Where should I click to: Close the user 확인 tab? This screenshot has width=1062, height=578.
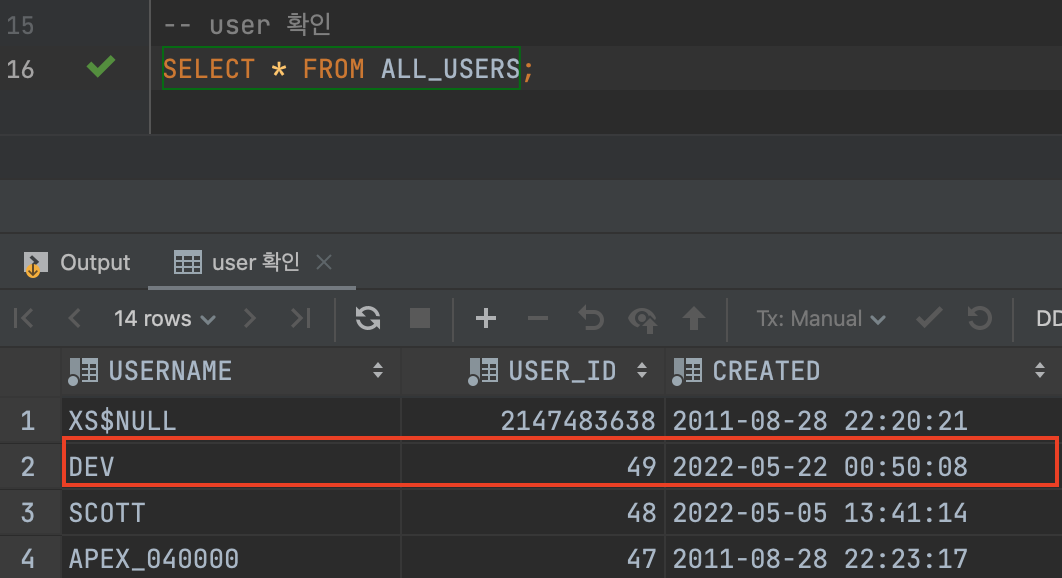click(x=324, y=262)
